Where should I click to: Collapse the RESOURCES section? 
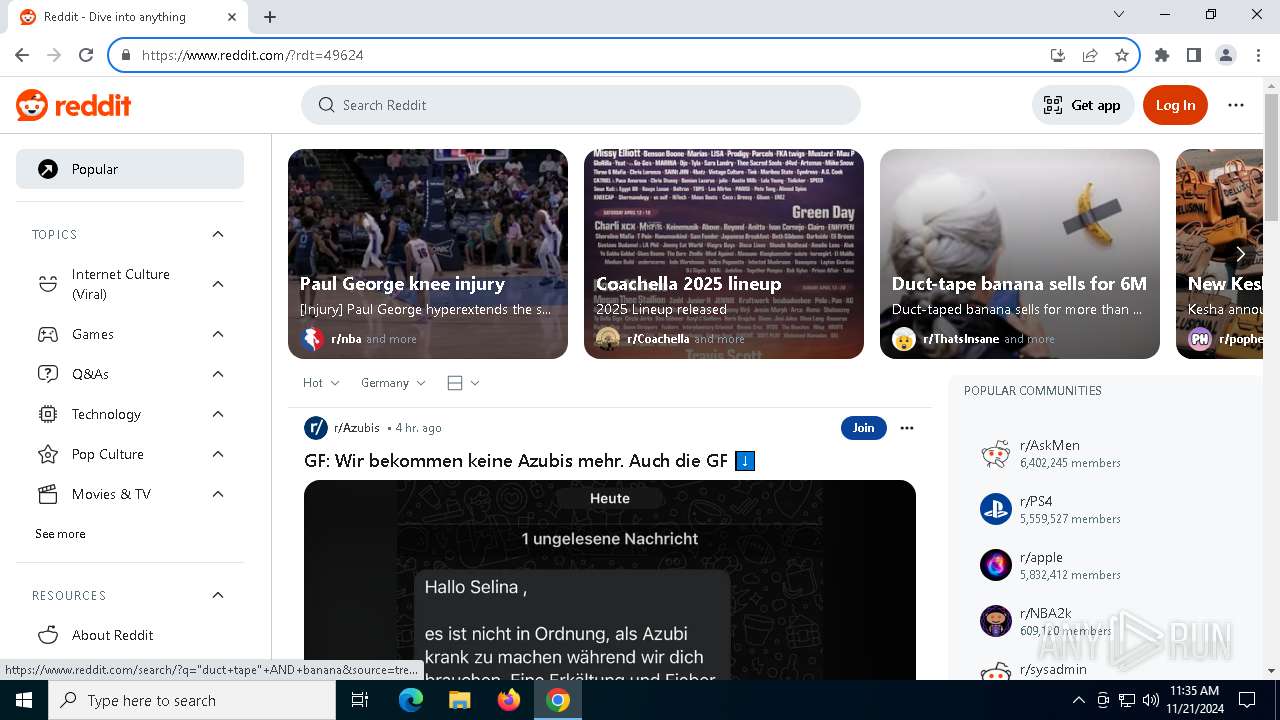tap(218, 595)
